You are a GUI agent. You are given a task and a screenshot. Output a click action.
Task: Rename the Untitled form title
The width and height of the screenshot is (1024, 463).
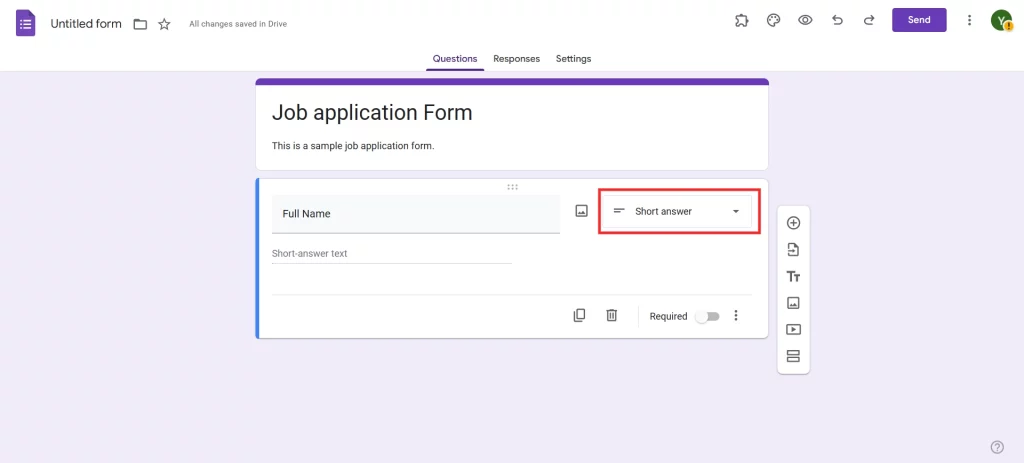pos(86,24)
